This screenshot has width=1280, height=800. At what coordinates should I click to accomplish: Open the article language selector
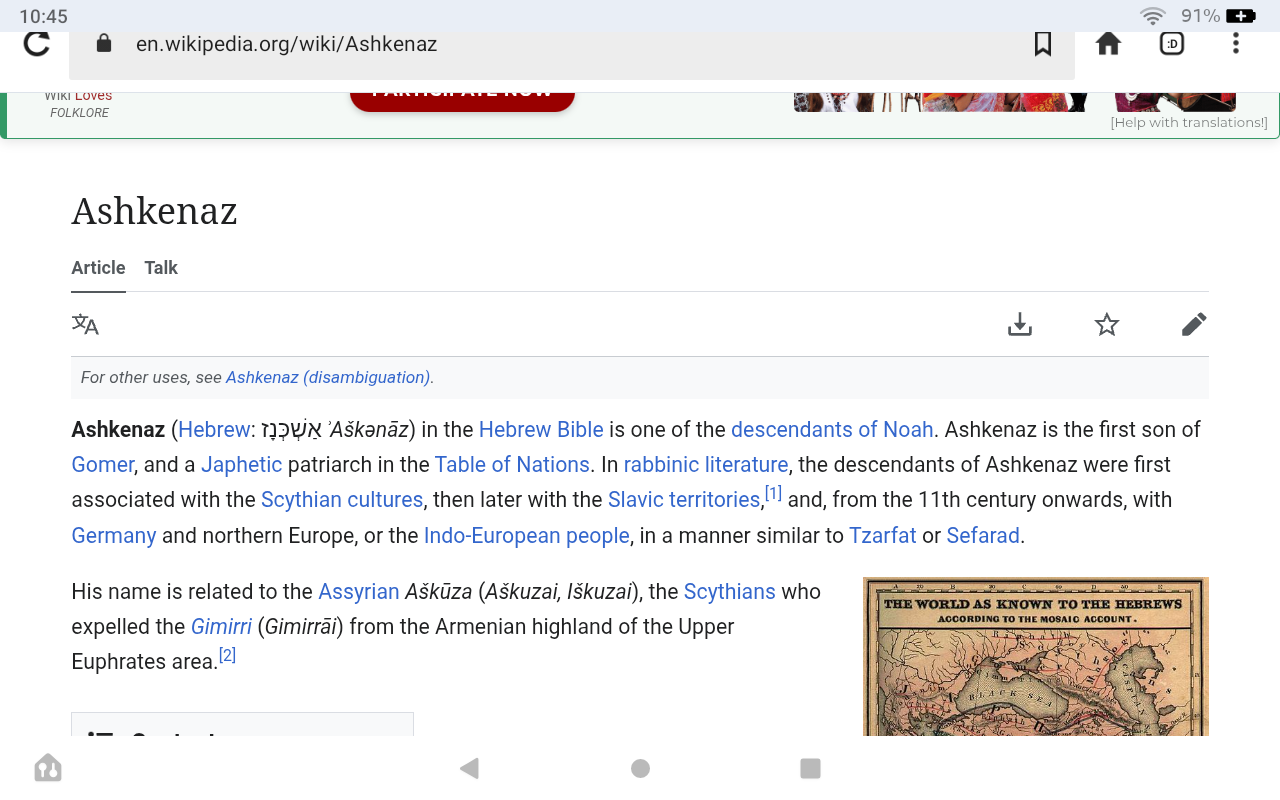coord(85,325)
